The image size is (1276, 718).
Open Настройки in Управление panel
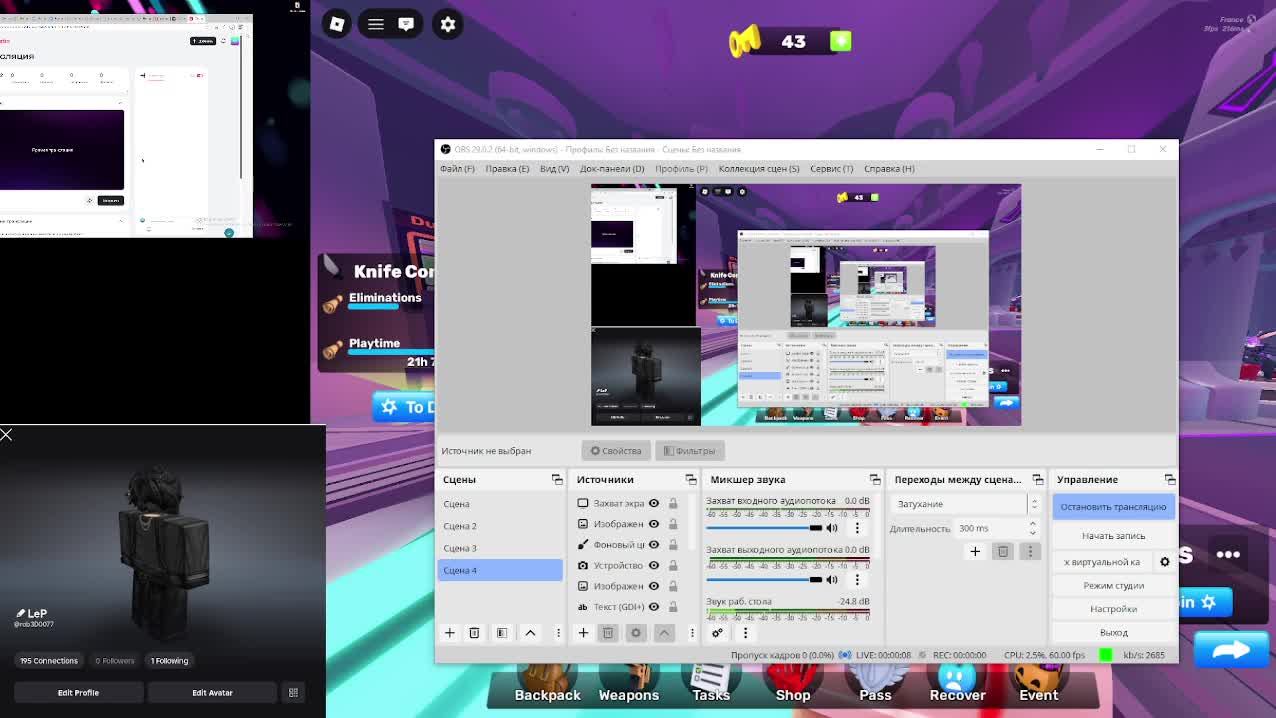click(1113, 609)
